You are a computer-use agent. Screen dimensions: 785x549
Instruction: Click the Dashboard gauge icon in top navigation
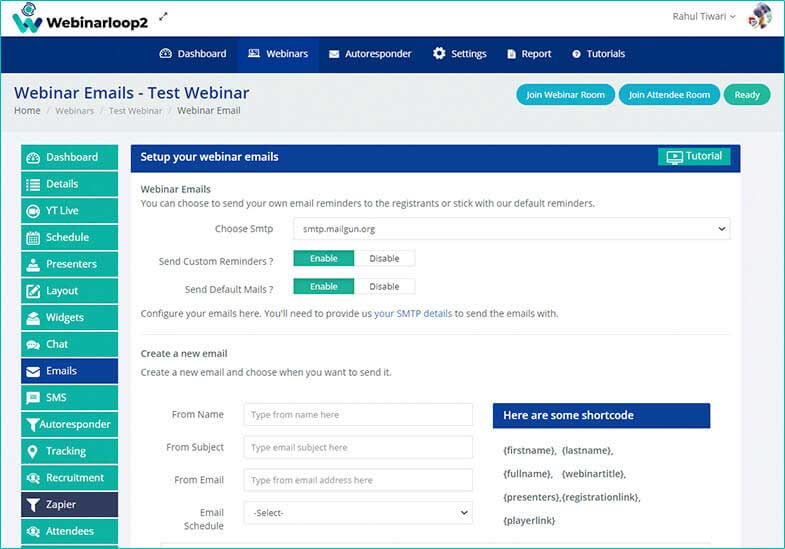pyautogui.click(x=165, y=54)
